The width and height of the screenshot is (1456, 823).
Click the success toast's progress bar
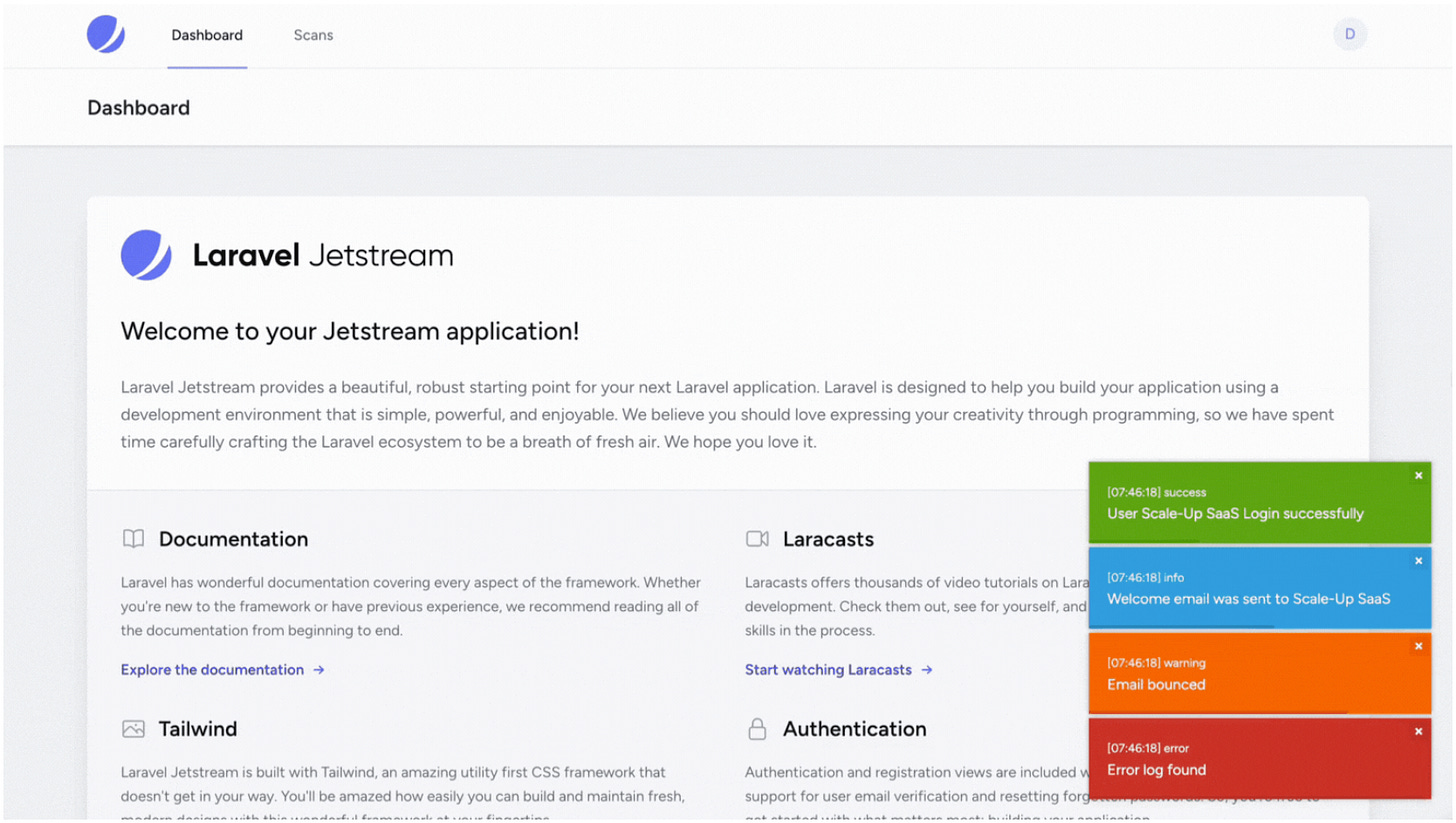point(1144,541)
